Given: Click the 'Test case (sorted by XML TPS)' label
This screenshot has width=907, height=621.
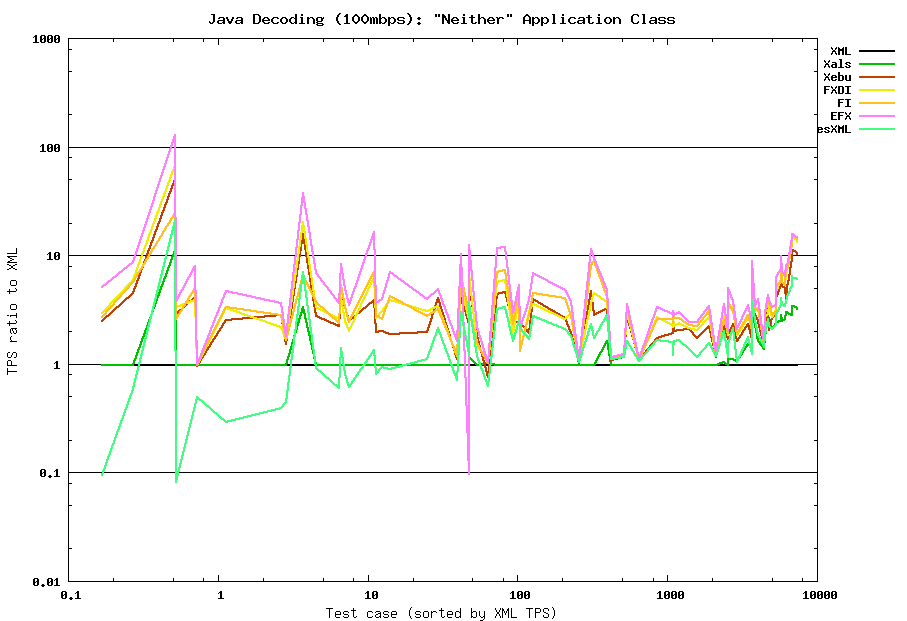Looking at the screenshot, I should (441, 612).
